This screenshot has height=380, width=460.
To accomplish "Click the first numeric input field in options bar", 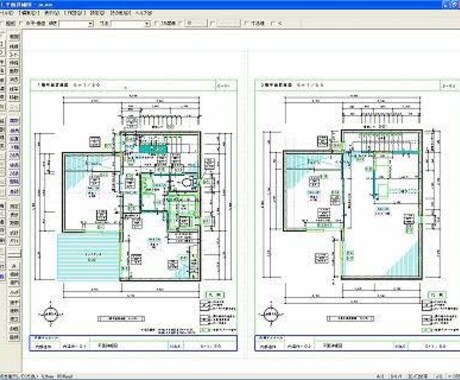I will (x=196, y=23).
